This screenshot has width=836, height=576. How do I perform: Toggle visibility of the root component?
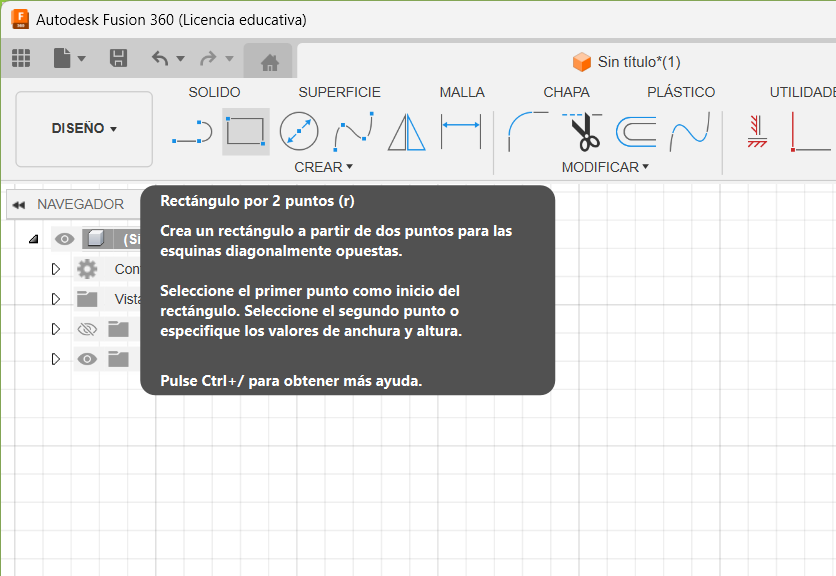pos(65,239)
